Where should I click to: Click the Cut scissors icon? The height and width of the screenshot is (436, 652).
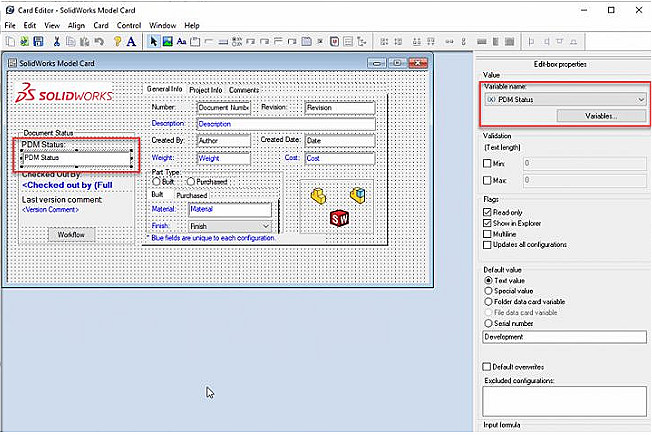pos(57,41)
